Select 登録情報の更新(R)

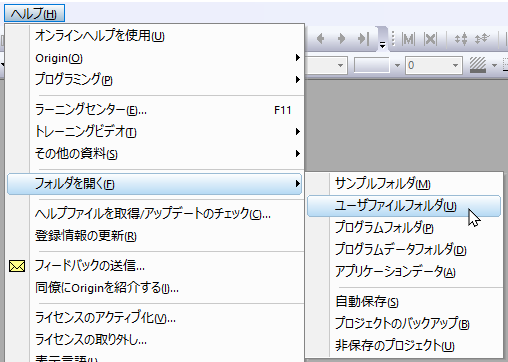pos(156,236)
